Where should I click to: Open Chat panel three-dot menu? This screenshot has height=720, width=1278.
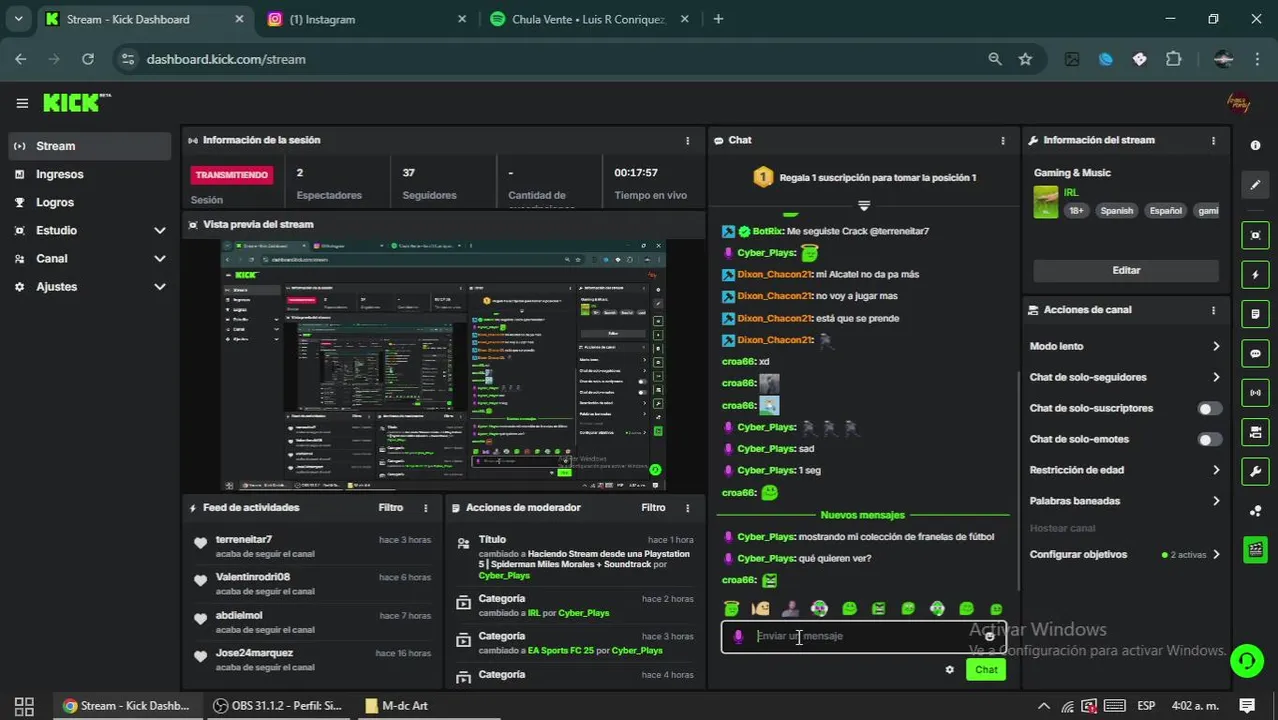[1003, 141]
